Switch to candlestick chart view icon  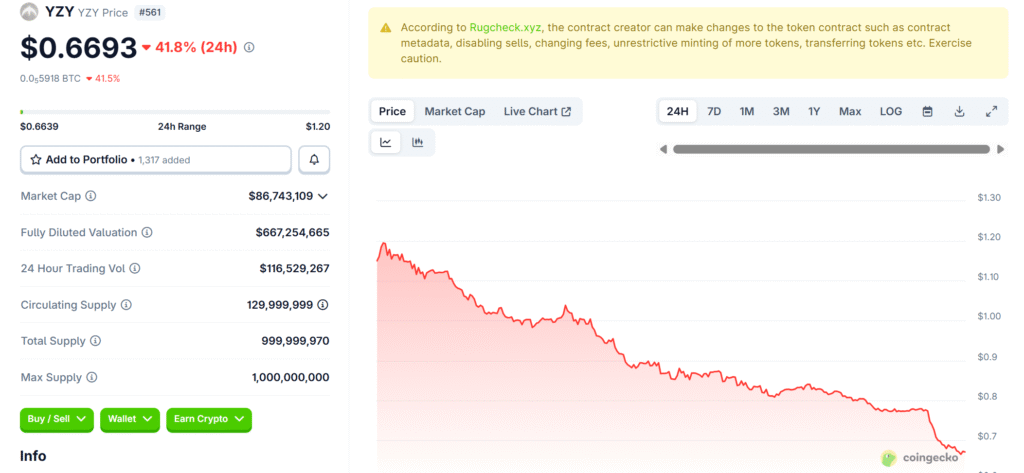click(x=417, y=143)
